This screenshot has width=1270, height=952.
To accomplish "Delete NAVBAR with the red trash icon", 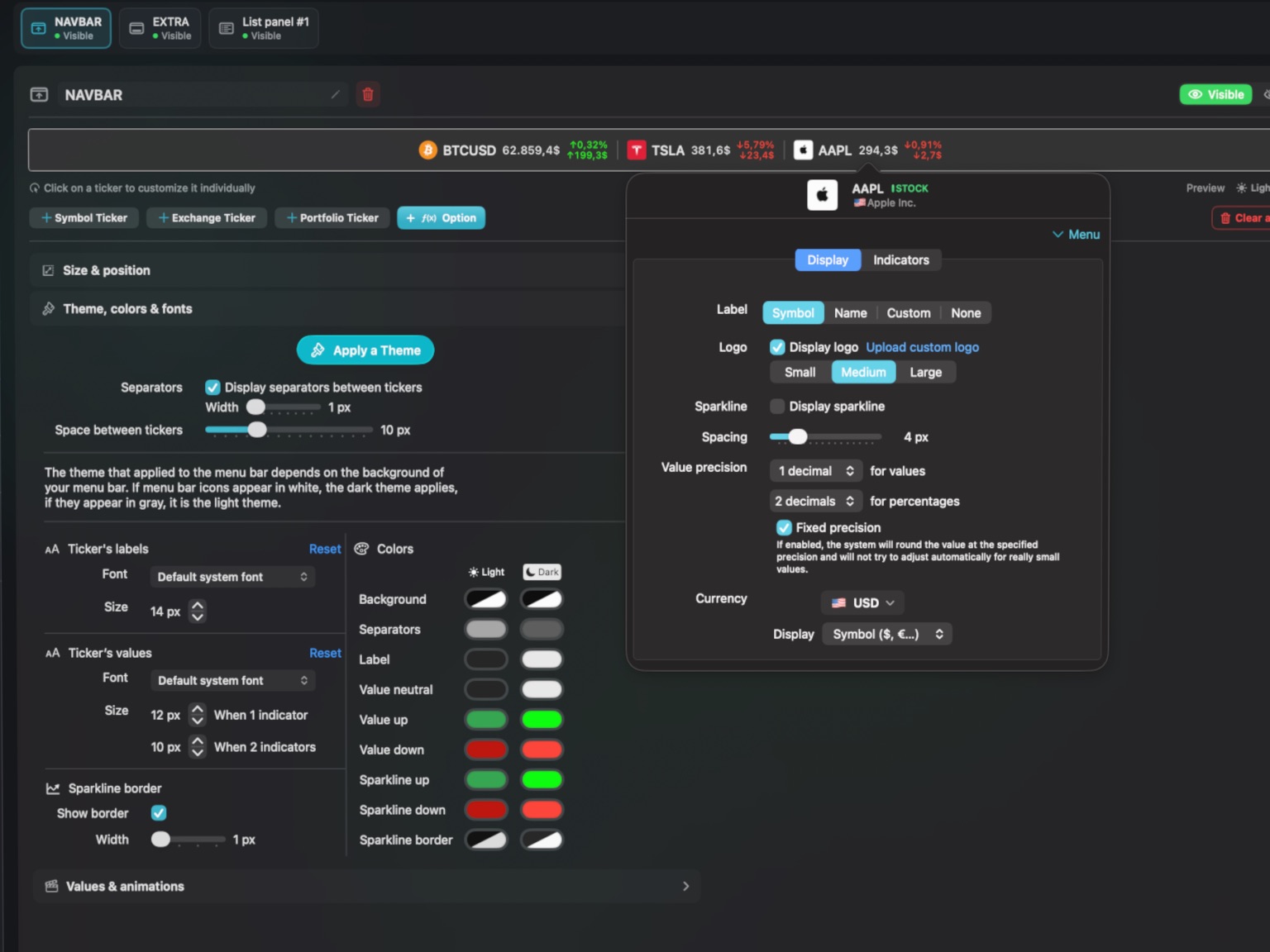I will point(368,94).
